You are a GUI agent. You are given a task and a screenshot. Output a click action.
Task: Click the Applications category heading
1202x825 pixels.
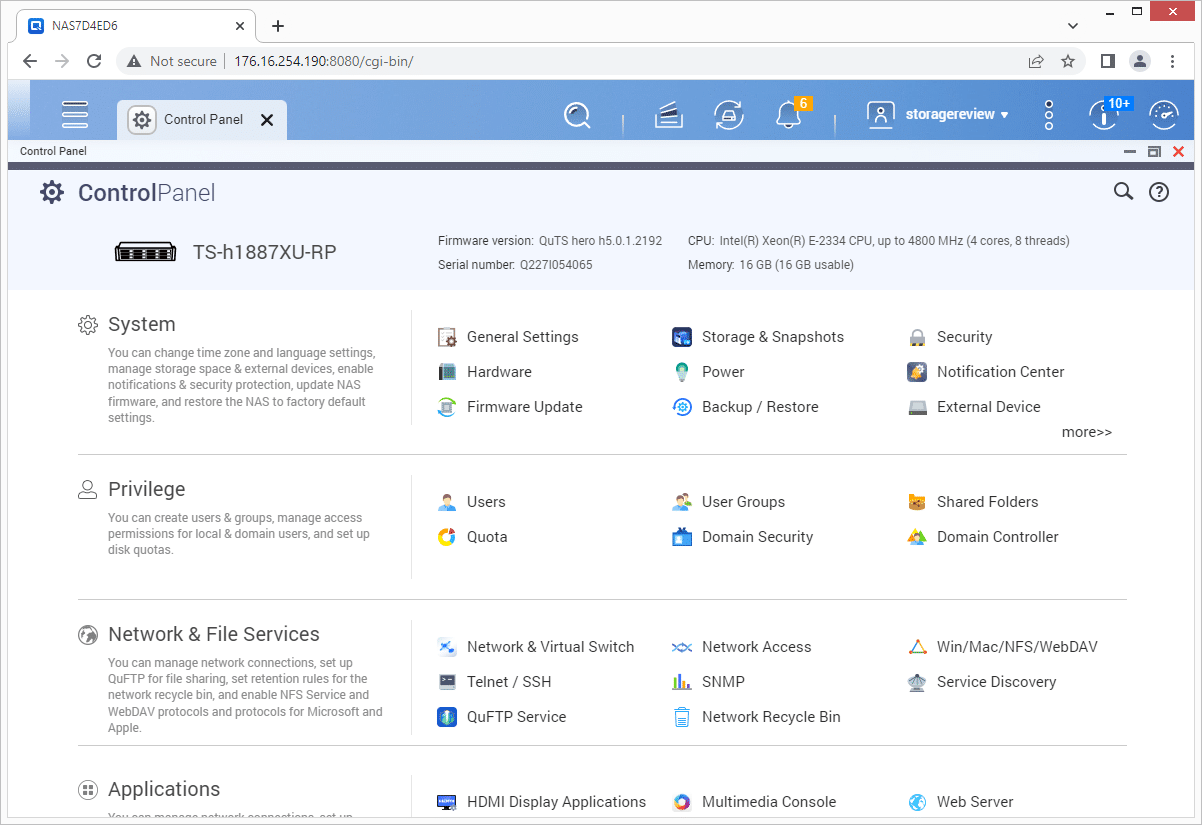coord(164,789)
